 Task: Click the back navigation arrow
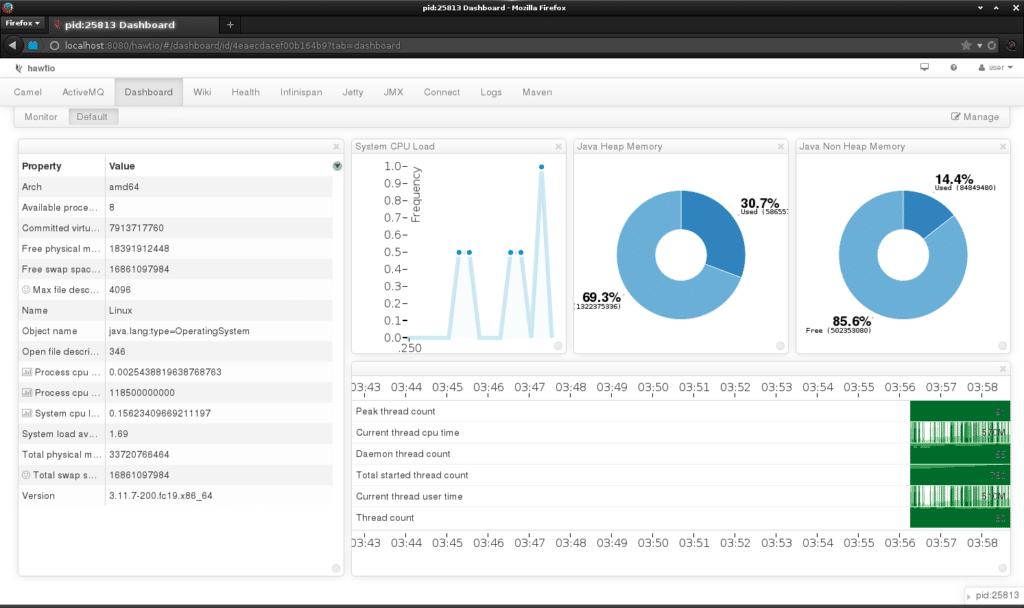[11, 45]
